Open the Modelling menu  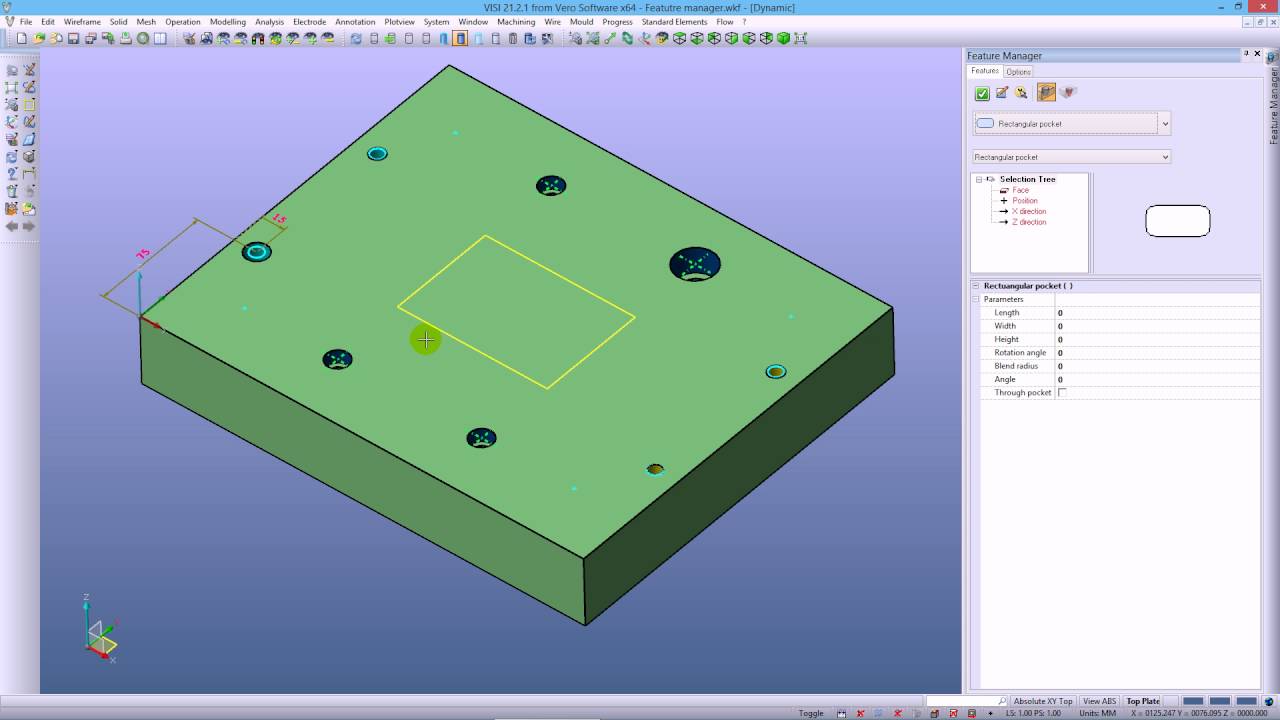click(x=227, y=21)
